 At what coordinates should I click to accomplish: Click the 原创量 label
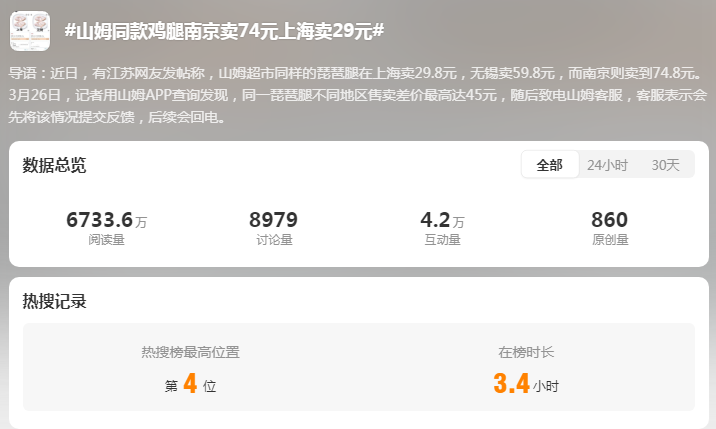pos(610,240)
